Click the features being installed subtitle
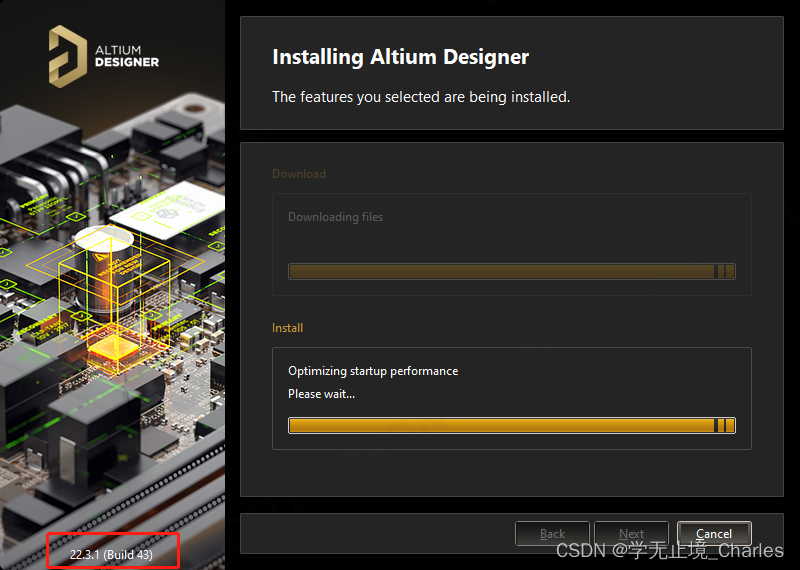800x570 pixels. (x=421, y=97)
